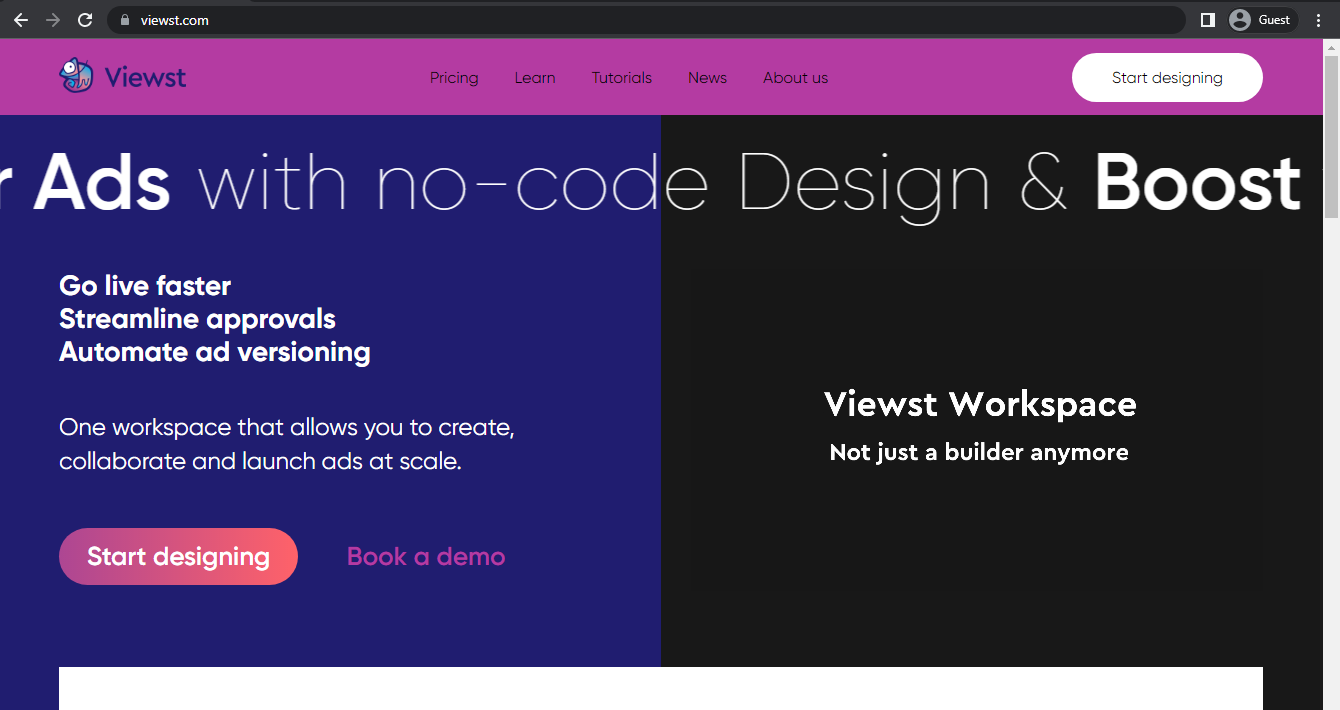Click the scrollbar up arrow
Image resolution: width=1340 pixels, height=710 pixels.
(1331, 46)
